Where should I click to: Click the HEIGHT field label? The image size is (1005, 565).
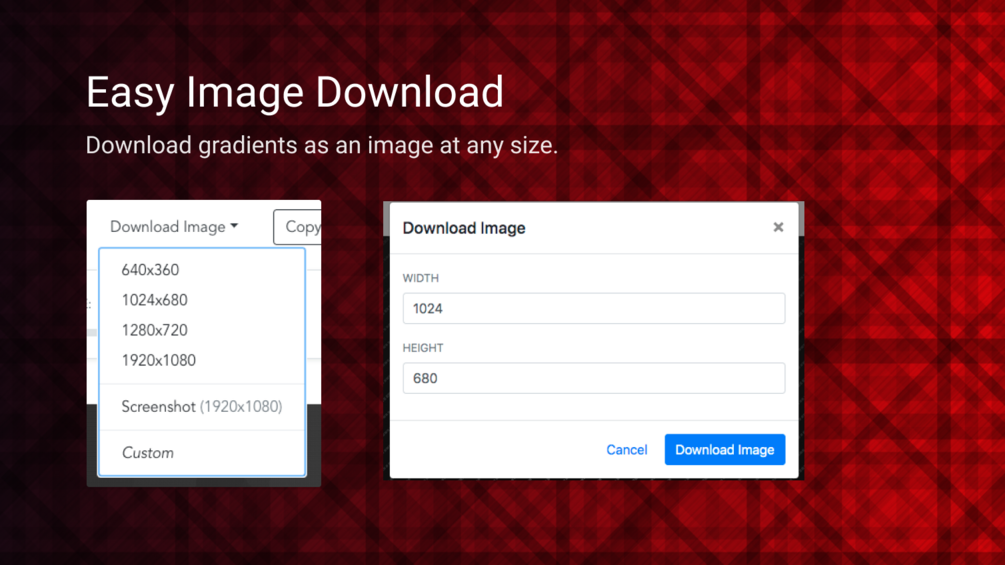(x=423, y=348)
